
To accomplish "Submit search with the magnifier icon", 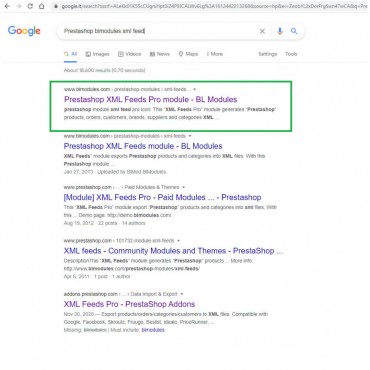I will click(294, 31).
